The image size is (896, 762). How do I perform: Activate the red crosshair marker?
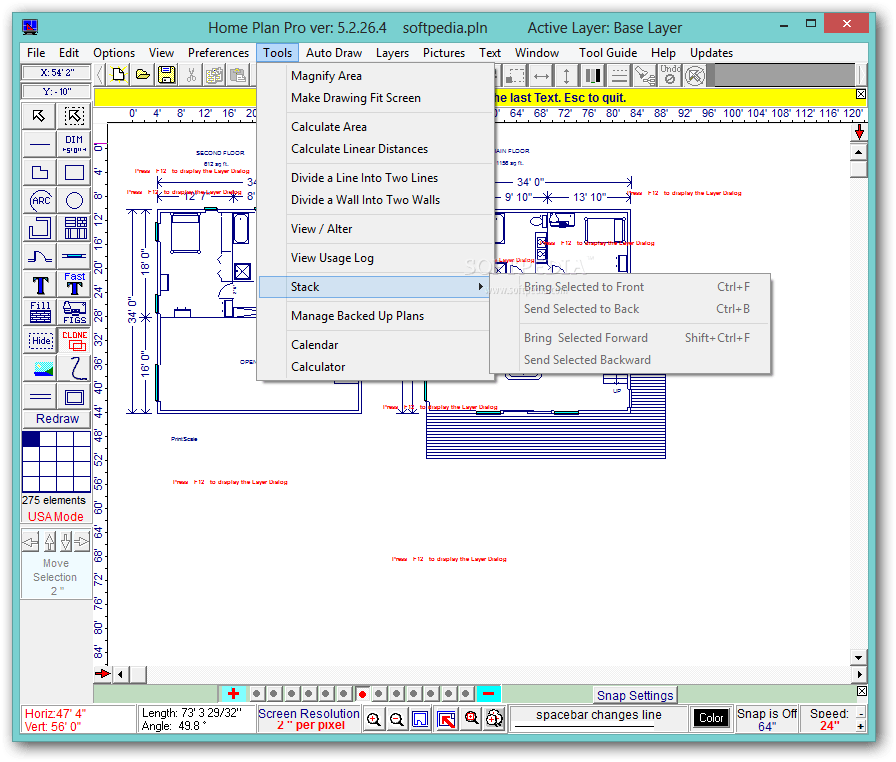click(x=233, y=692)
